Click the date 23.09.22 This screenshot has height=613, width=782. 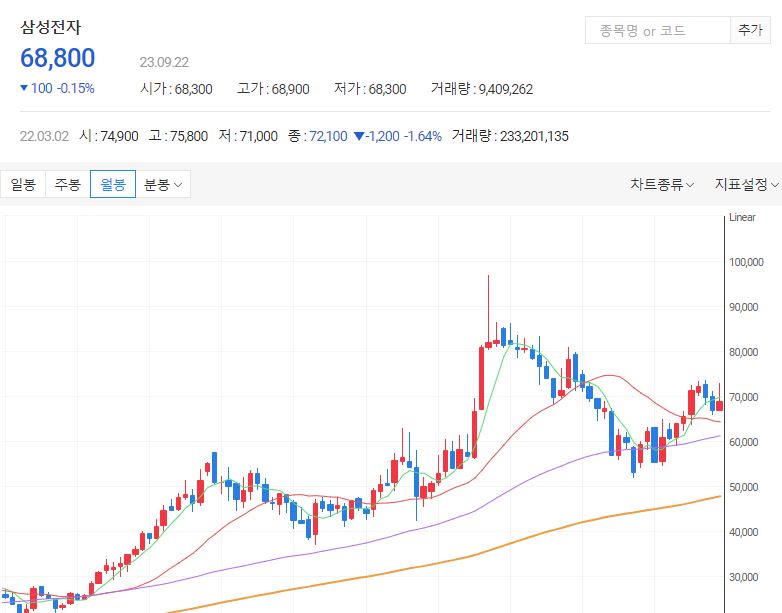164,62
